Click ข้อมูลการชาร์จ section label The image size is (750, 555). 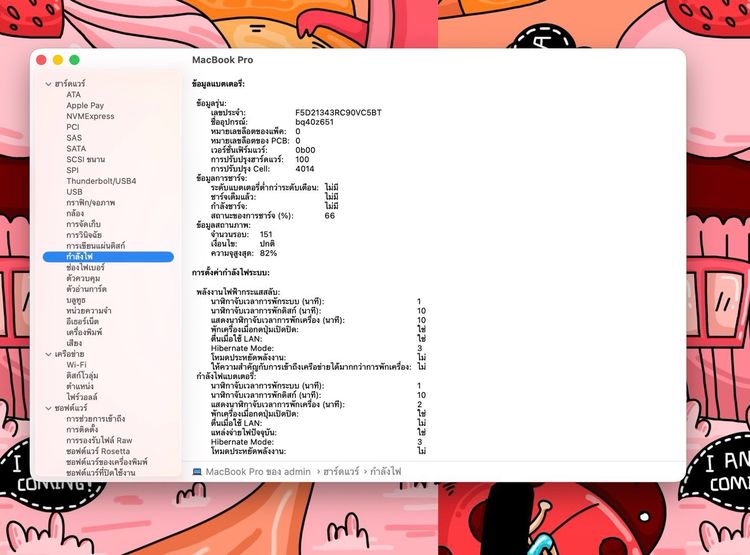tap(221, 178)
